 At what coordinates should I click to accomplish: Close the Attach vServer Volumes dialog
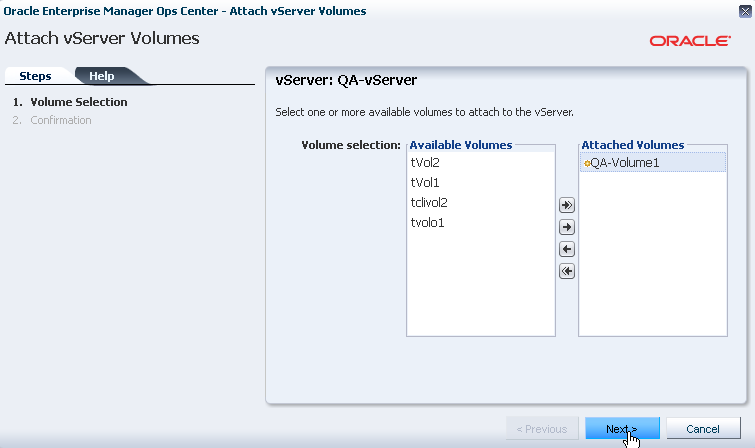coord(745,11)
